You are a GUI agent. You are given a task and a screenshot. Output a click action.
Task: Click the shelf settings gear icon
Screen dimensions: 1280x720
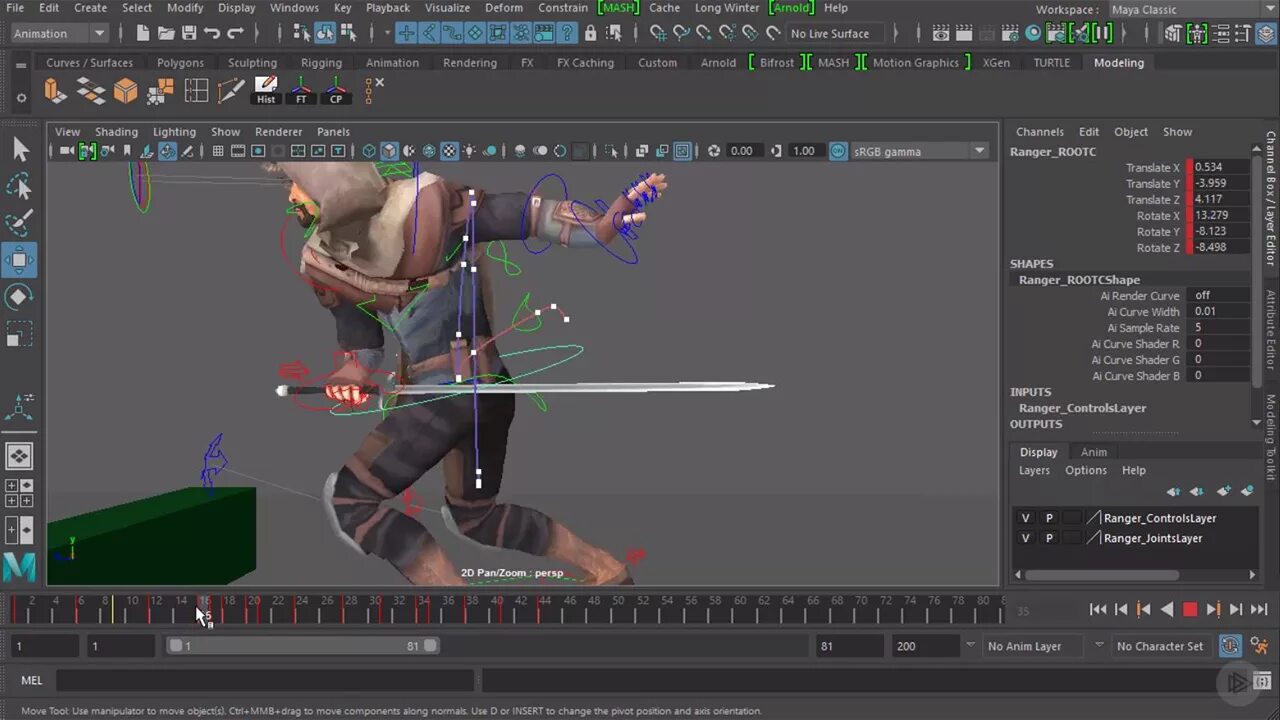click(21, 98)
